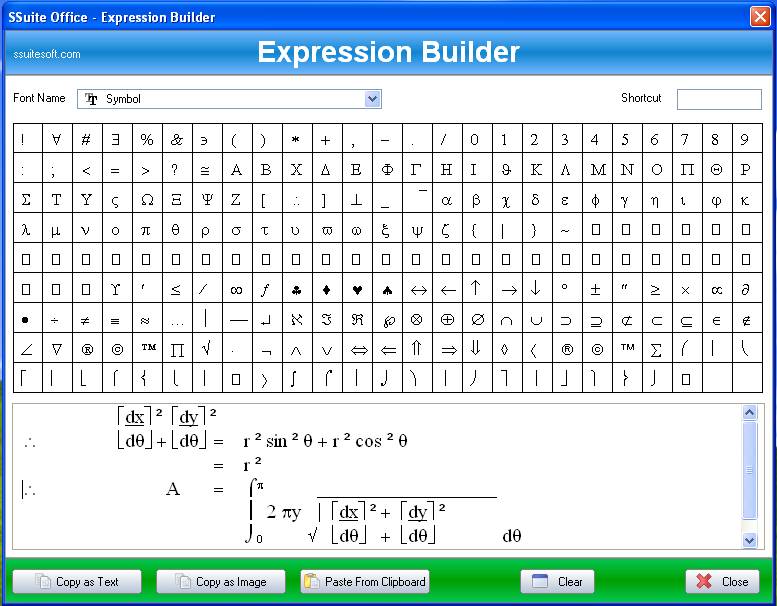This screenshot has height=606, width=777.
Task: Open the Font Name dropdown list
Action: point(372,99)
